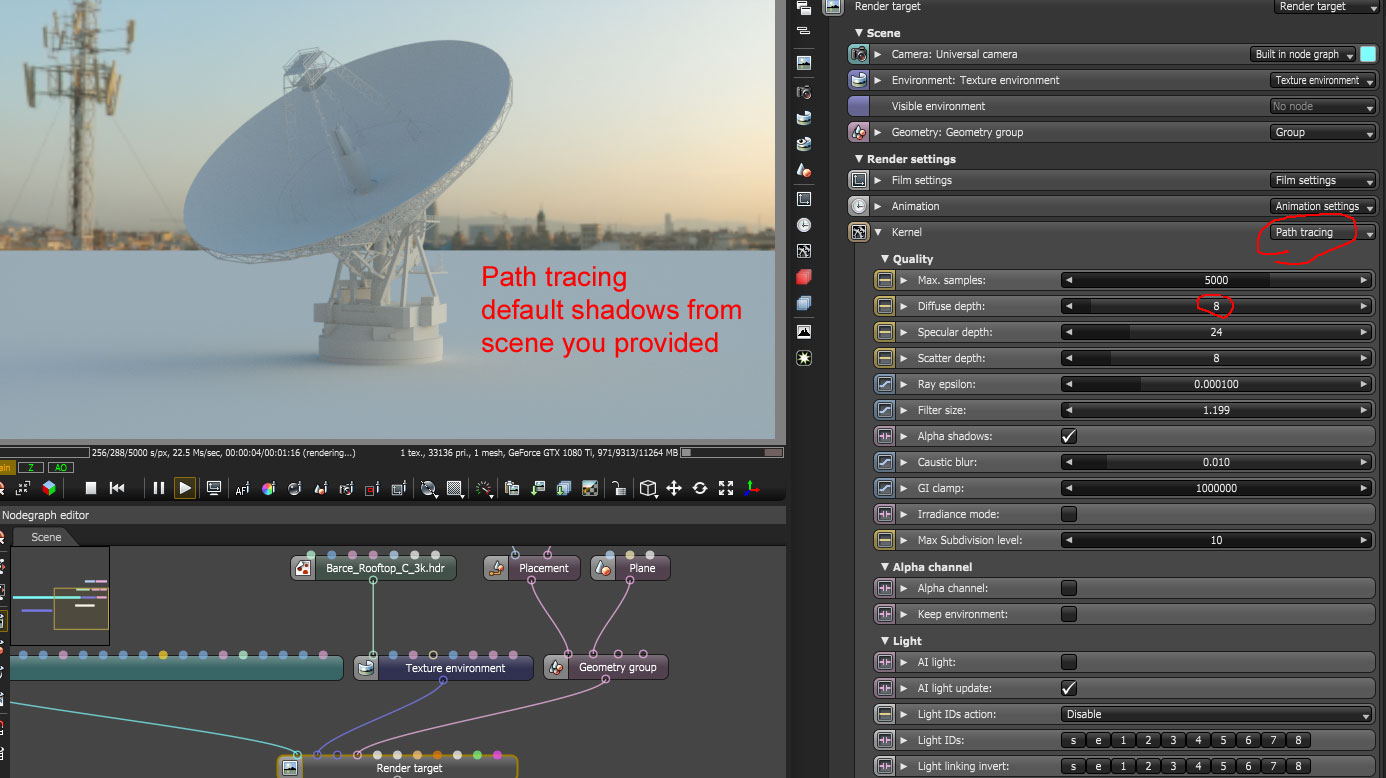Click the Max. samples slider
Image resolution: width=1386 pixels, height=778 pixels.
click(x=1217, y=280)
